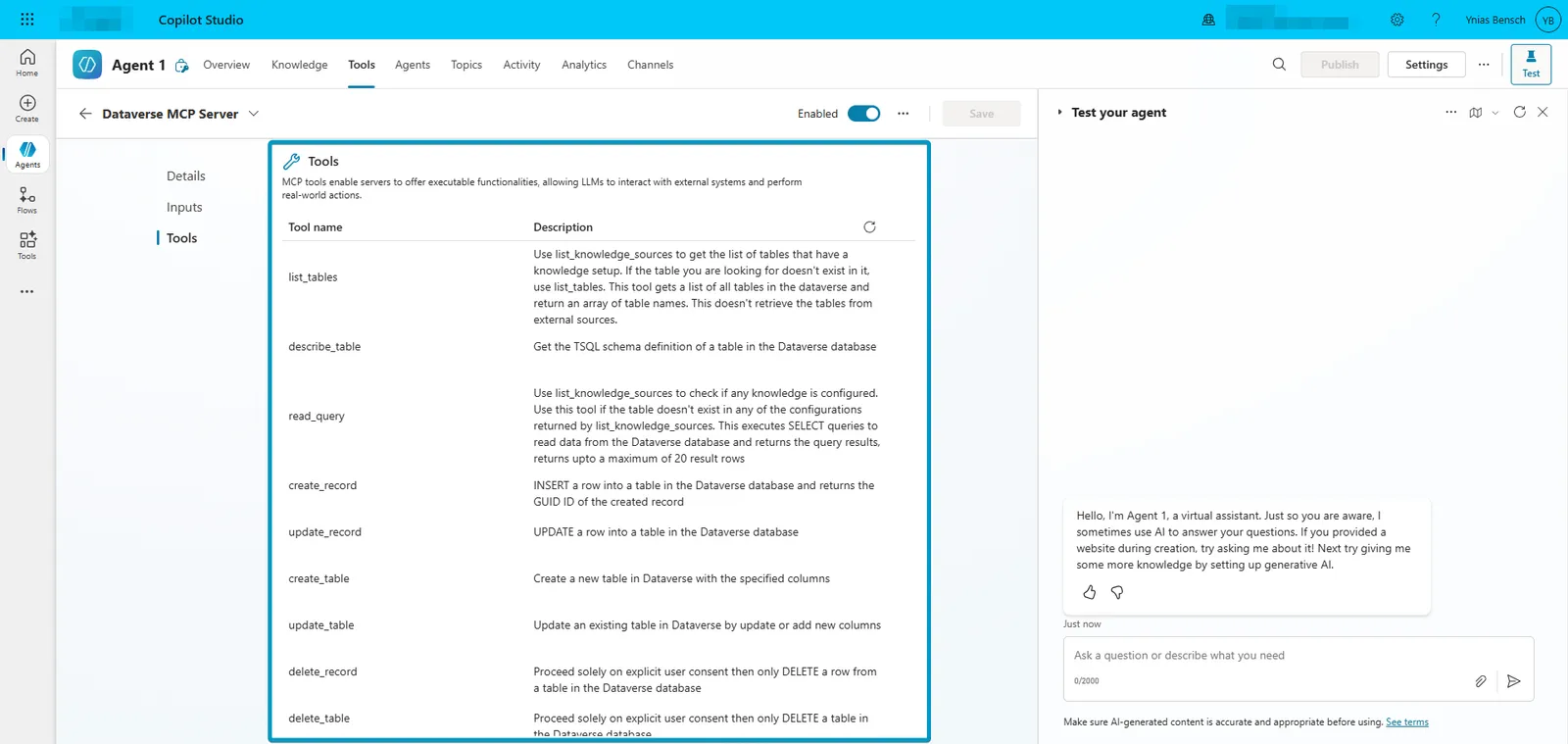The width and height of the screenshot is (1568, 744).
Task: Go back using the arrow beside Dataverse MCP Server
Action: coord(85,114)
